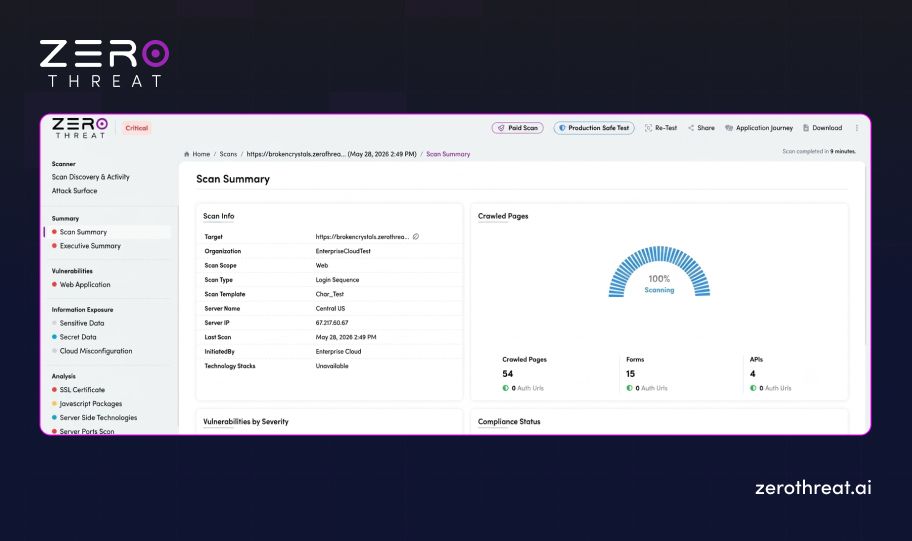The height and width of the screenshot is (541, 912).
Task: Open Server Ports Scan in sidebar
Action: (87, 431)
